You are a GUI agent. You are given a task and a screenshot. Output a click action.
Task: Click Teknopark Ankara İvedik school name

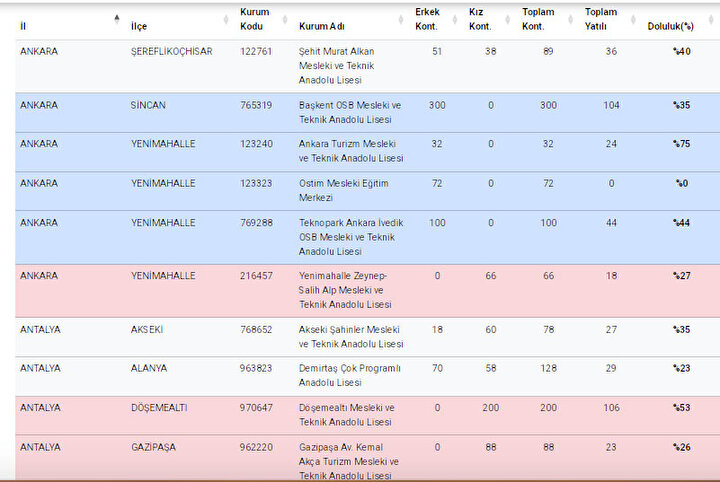pyautogui.click(x=351, y=237)
